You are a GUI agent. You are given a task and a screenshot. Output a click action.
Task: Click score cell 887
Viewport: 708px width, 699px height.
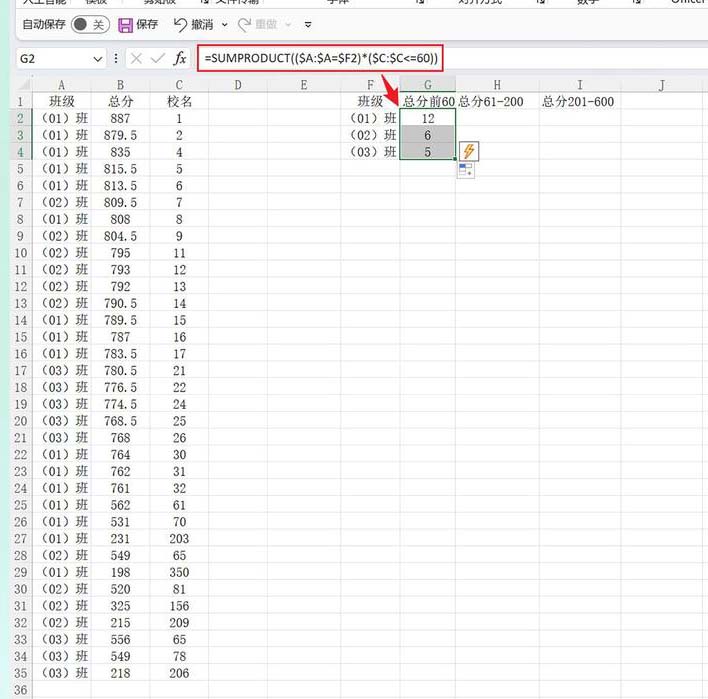[120, 118]
